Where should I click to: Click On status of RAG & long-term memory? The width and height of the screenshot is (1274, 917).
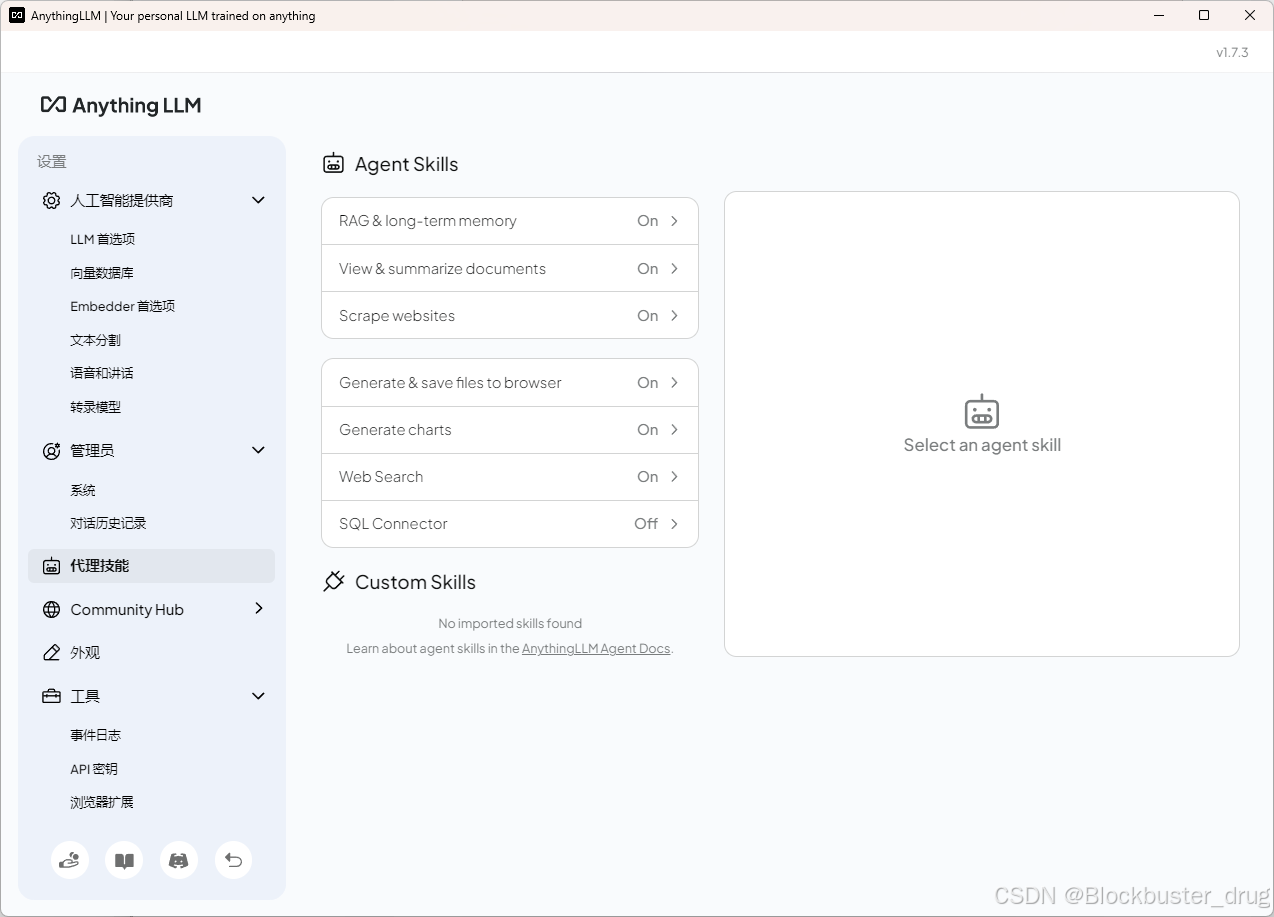[648, 221]
